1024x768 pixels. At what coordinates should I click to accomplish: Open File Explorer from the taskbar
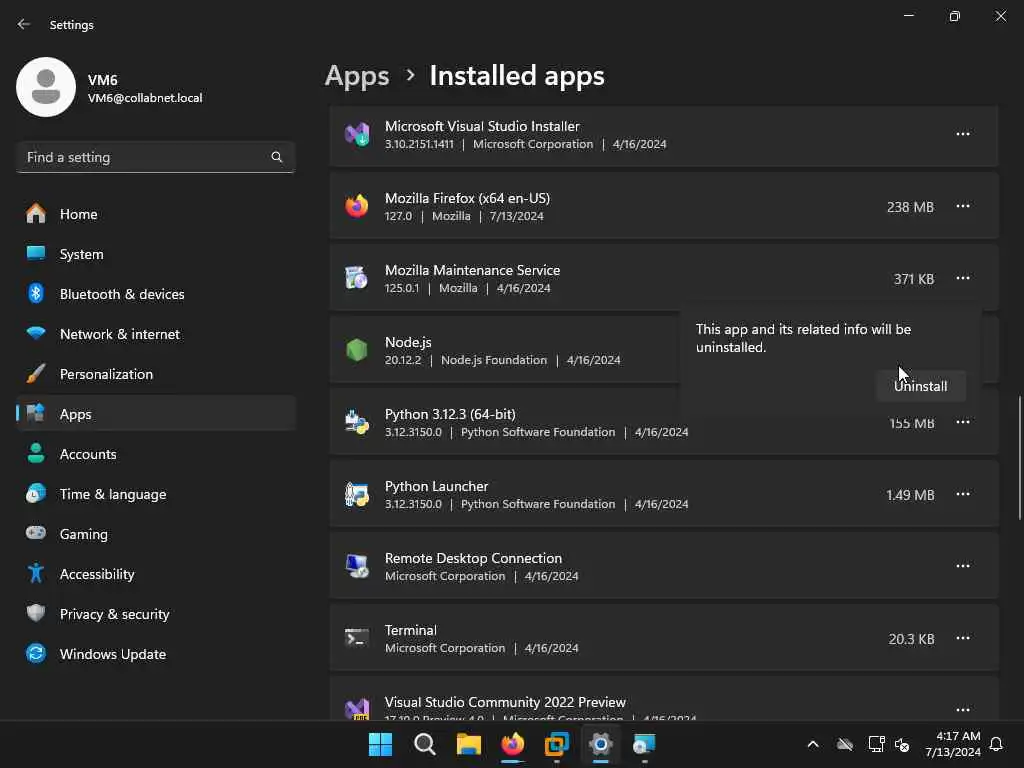(468, 744)
